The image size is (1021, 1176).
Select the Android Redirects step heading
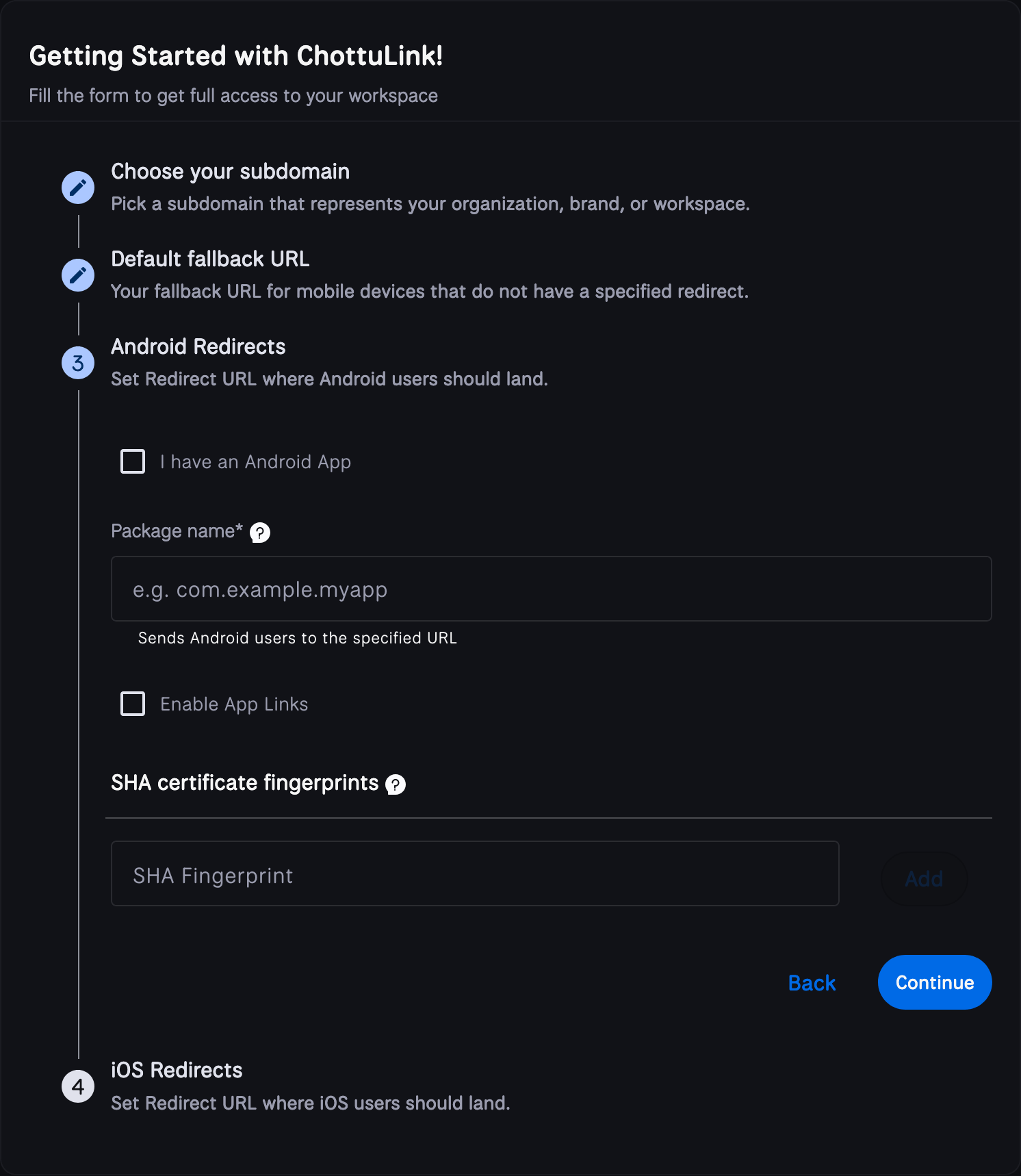point(198,347)
